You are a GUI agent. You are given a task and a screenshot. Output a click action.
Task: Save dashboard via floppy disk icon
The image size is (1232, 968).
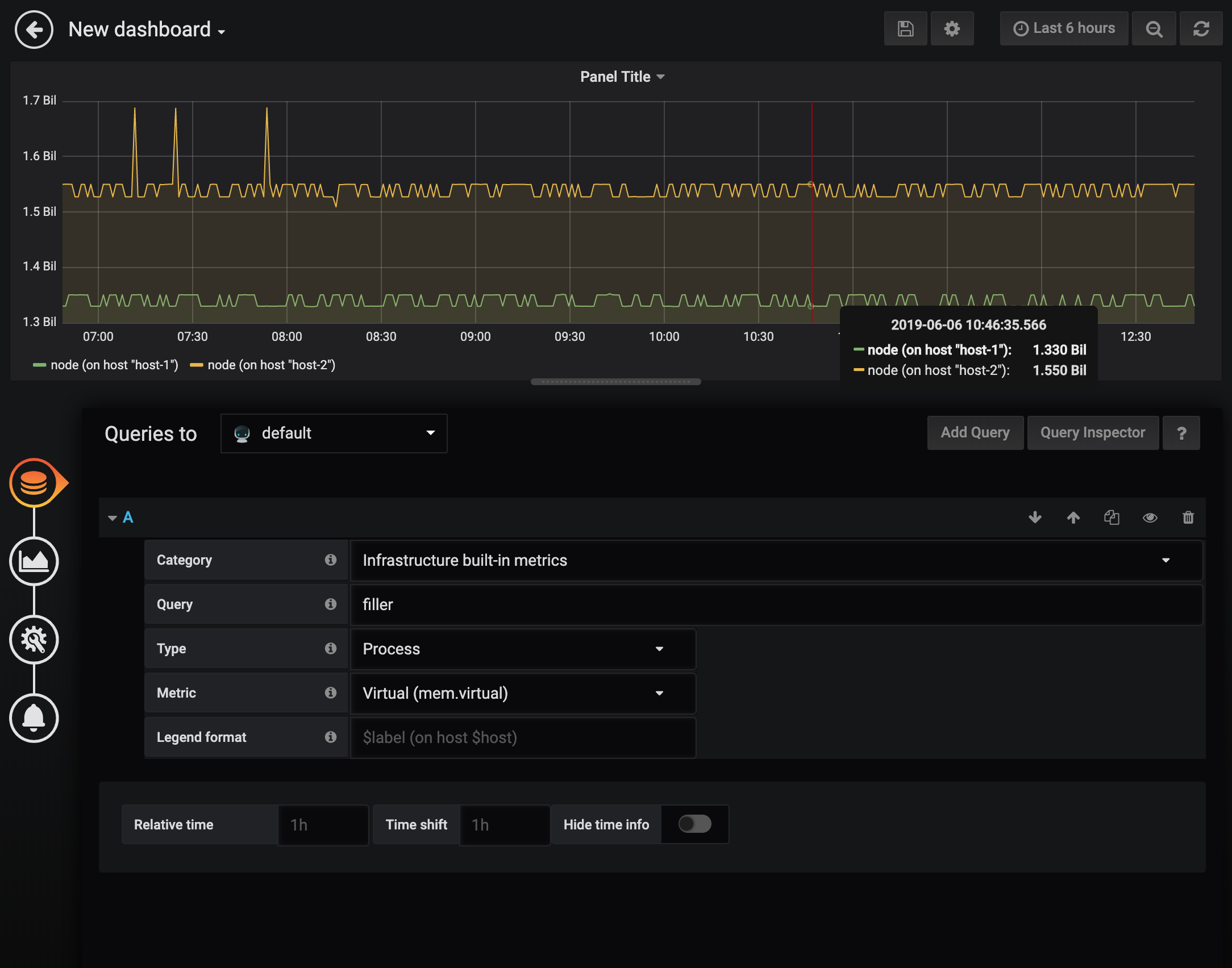905,28
